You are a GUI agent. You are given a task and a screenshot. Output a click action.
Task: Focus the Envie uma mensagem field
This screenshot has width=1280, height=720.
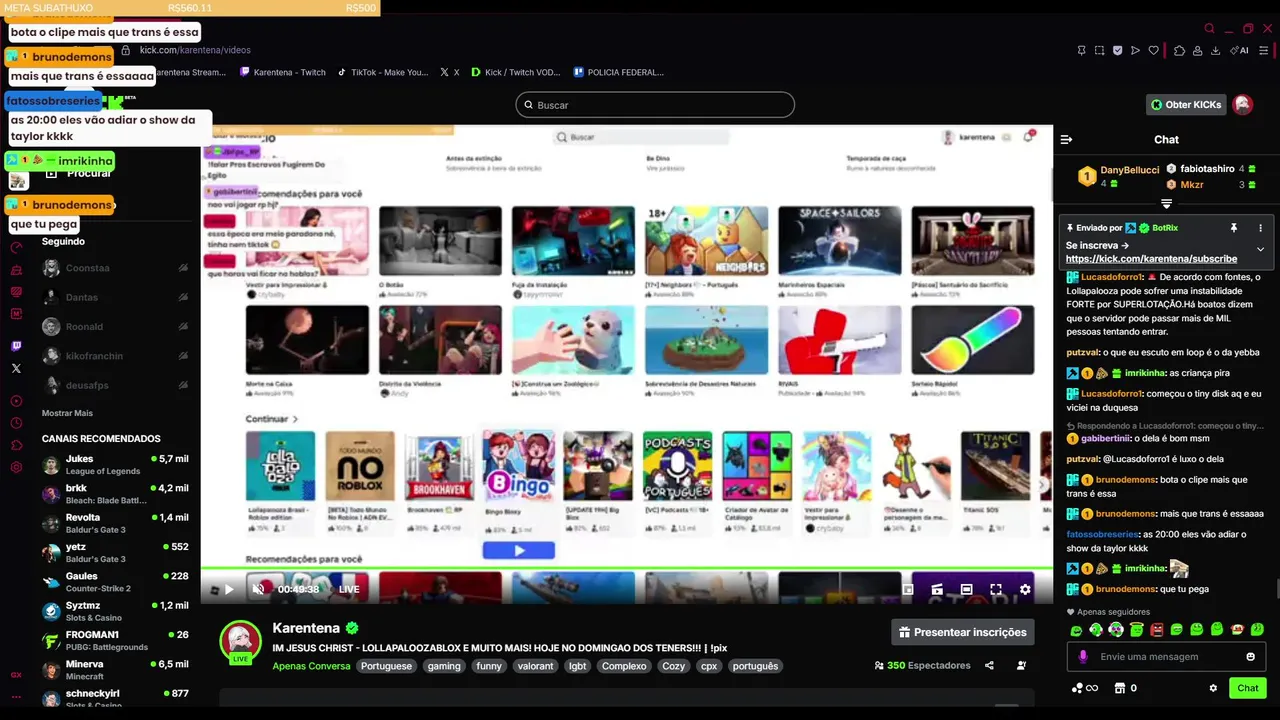coord(1166,657)
